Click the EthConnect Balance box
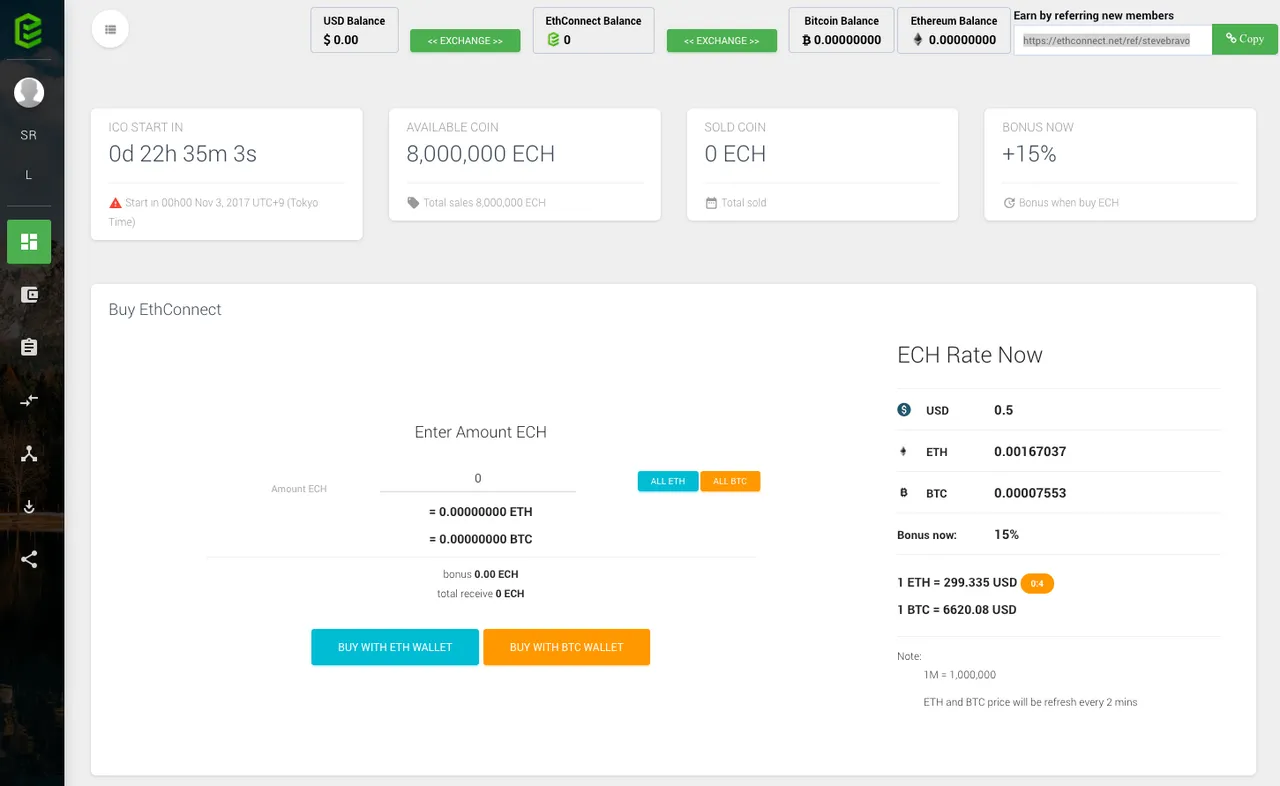This screenshot has height=786, width=1280. pos(593,30)
